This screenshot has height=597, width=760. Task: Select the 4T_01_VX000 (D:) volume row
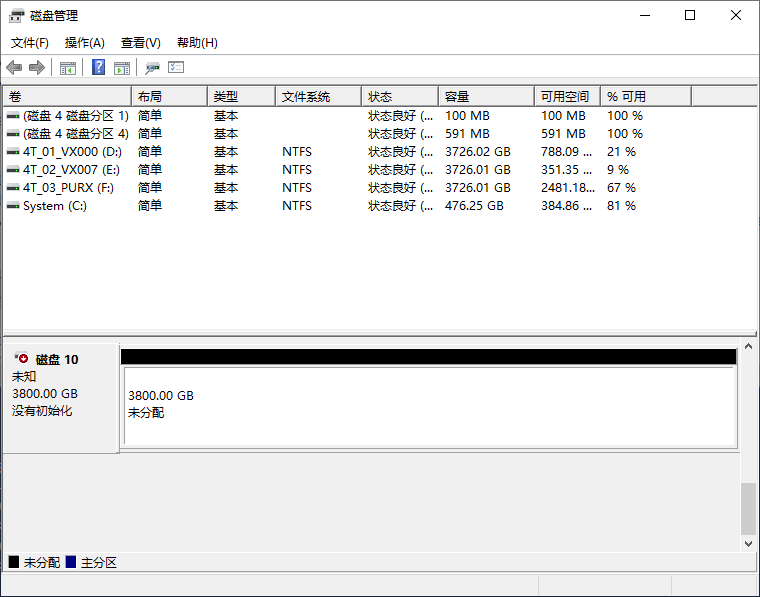click(72, 152)
